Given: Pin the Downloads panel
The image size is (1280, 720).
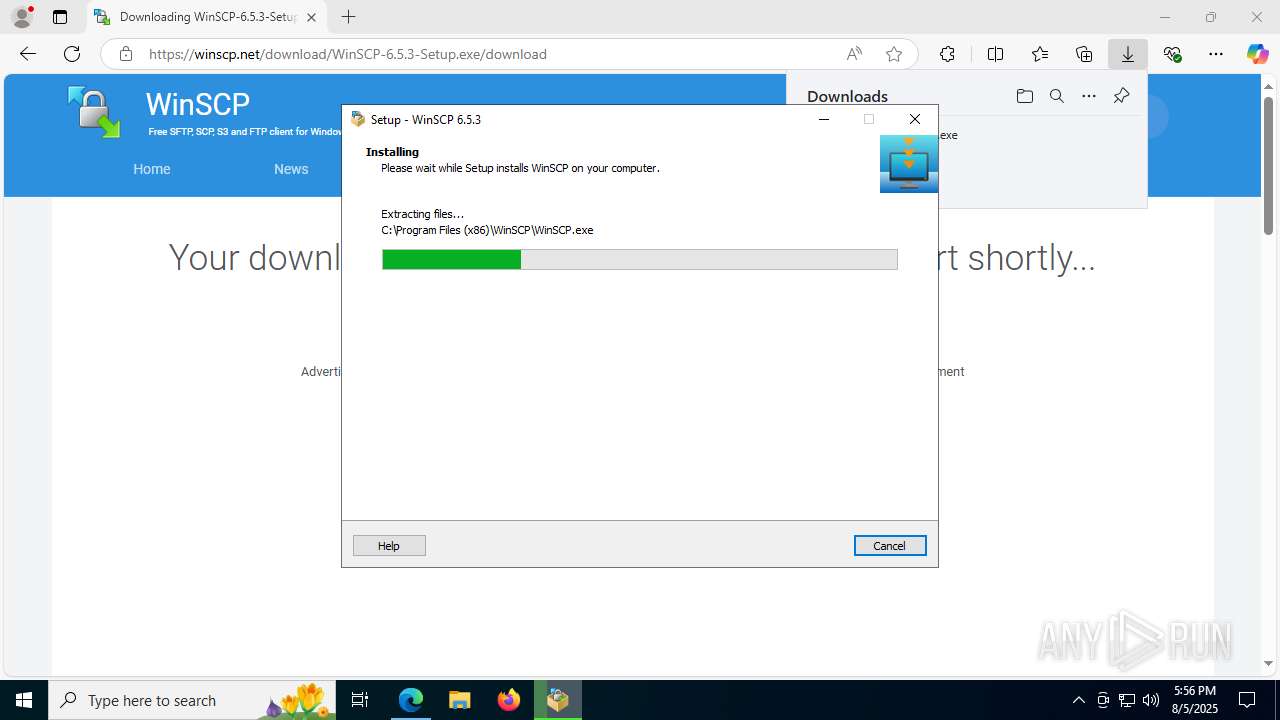Looking at the screenshot, I should [x=1121, y=96].
